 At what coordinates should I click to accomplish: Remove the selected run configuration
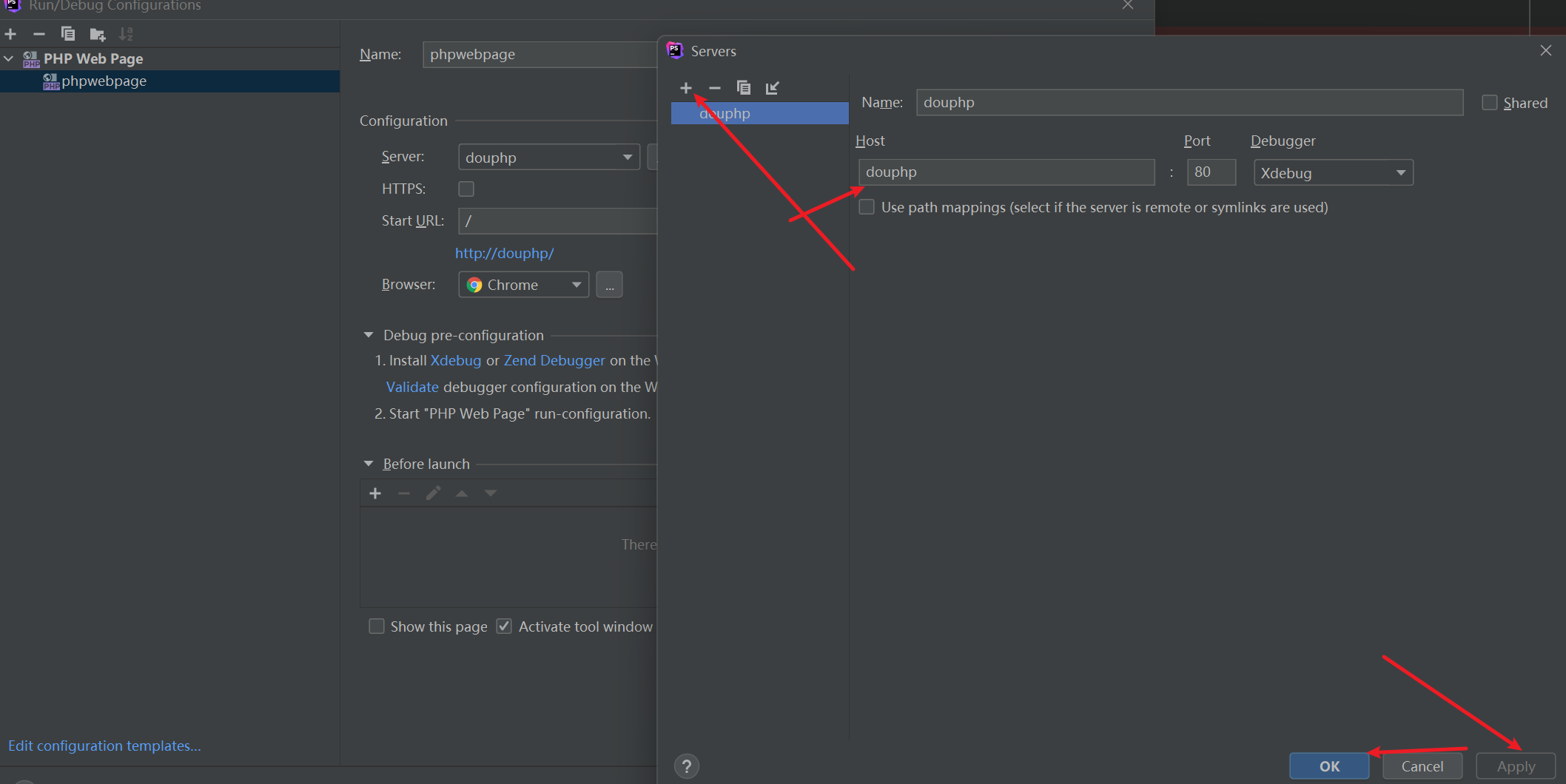(x=39, y=34)
